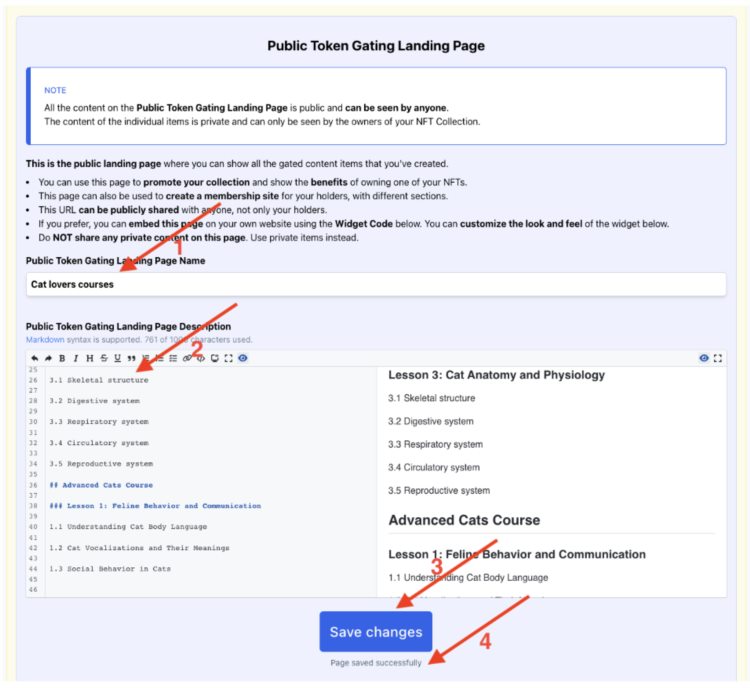
Task: Click the 'Advanced Cats Course' line in the editor
Action: pyautogui.click(x=105, y=485)
